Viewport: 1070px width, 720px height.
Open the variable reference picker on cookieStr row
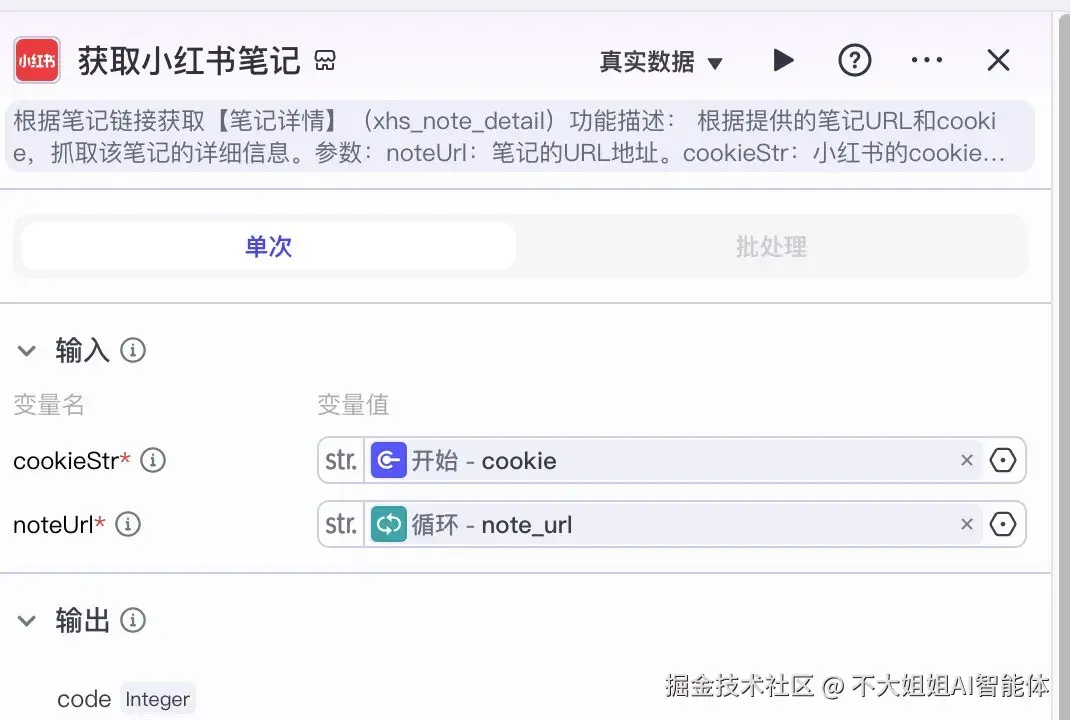(x=1003, y=460)
